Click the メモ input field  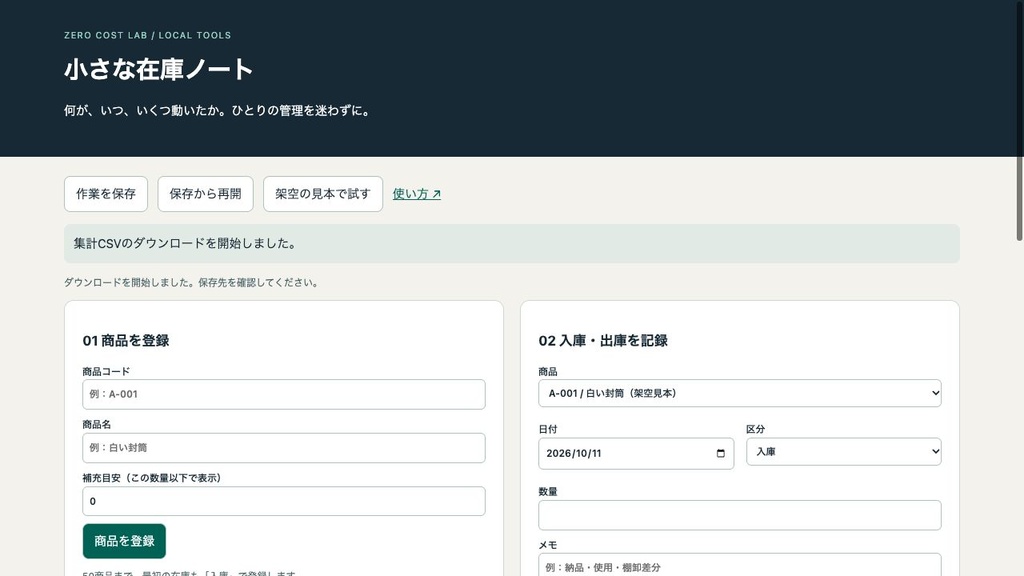[x=739, y=566]
